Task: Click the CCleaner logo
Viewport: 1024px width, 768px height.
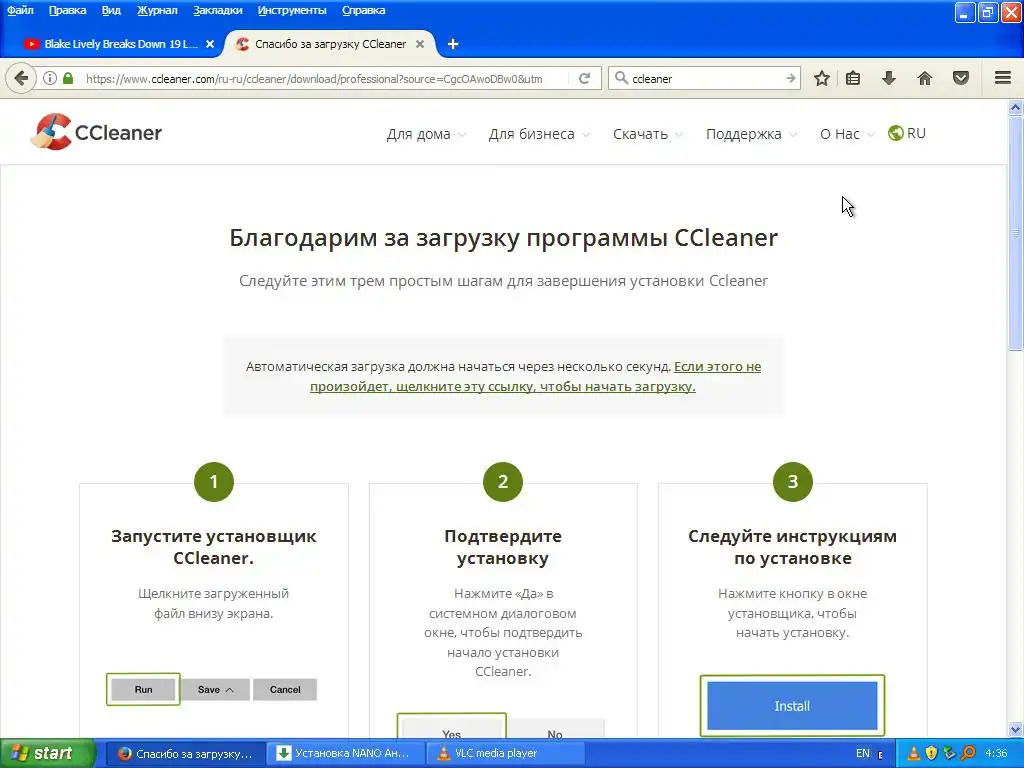Action: tap(96, 132)
